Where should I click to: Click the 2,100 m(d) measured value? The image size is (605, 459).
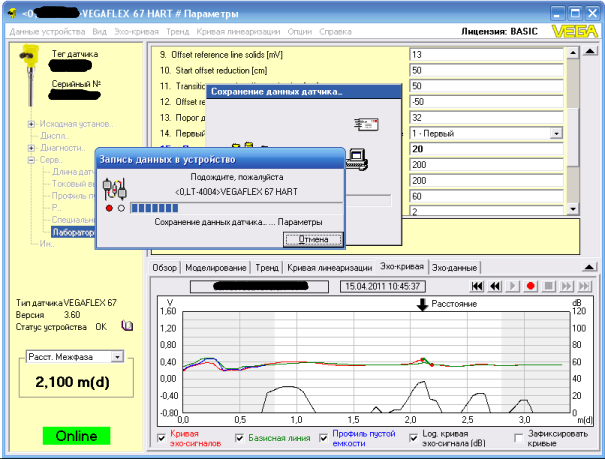73,382
